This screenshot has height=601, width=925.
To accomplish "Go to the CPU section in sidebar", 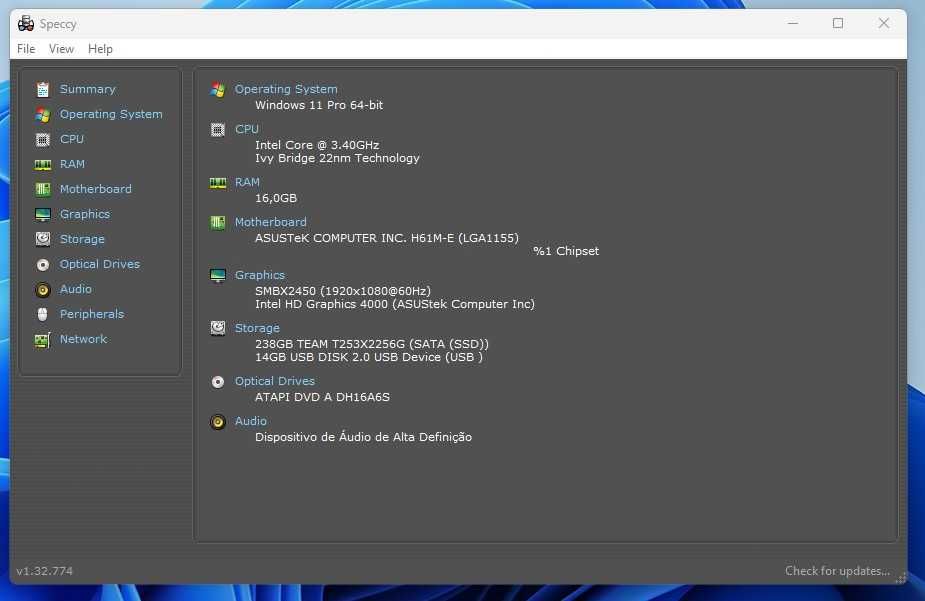I will point(72,139).
